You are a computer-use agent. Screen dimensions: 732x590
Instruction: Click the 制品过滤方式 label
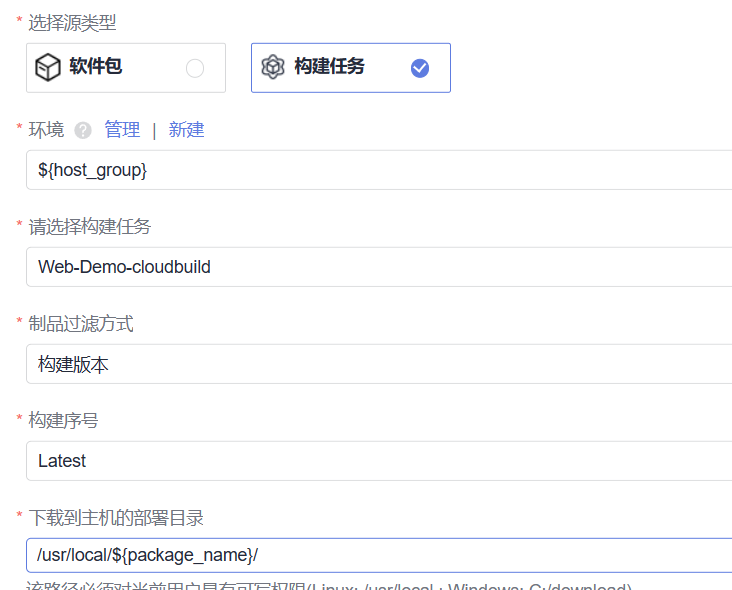pos(81,323)
